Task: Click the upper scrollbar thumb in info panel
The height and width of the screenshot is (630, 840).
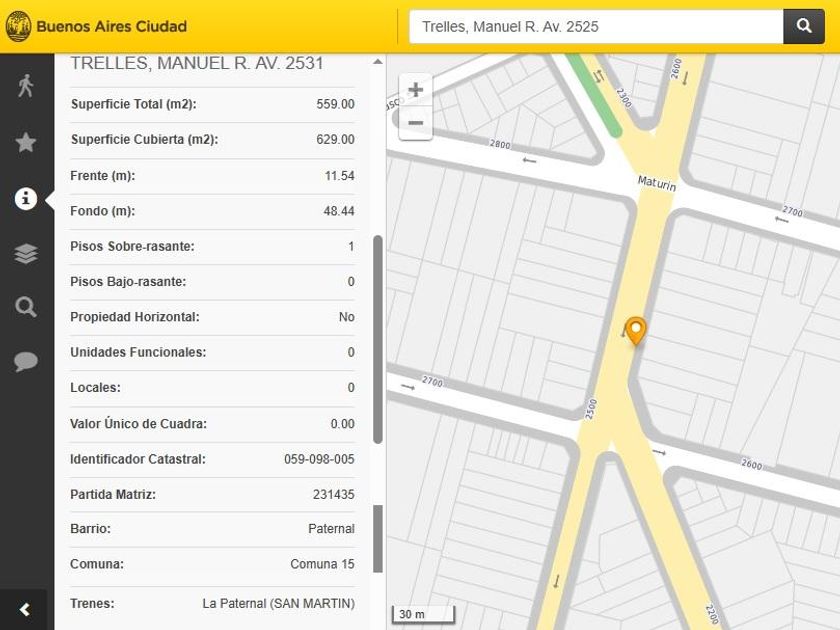Action: [x=378, y=339]
